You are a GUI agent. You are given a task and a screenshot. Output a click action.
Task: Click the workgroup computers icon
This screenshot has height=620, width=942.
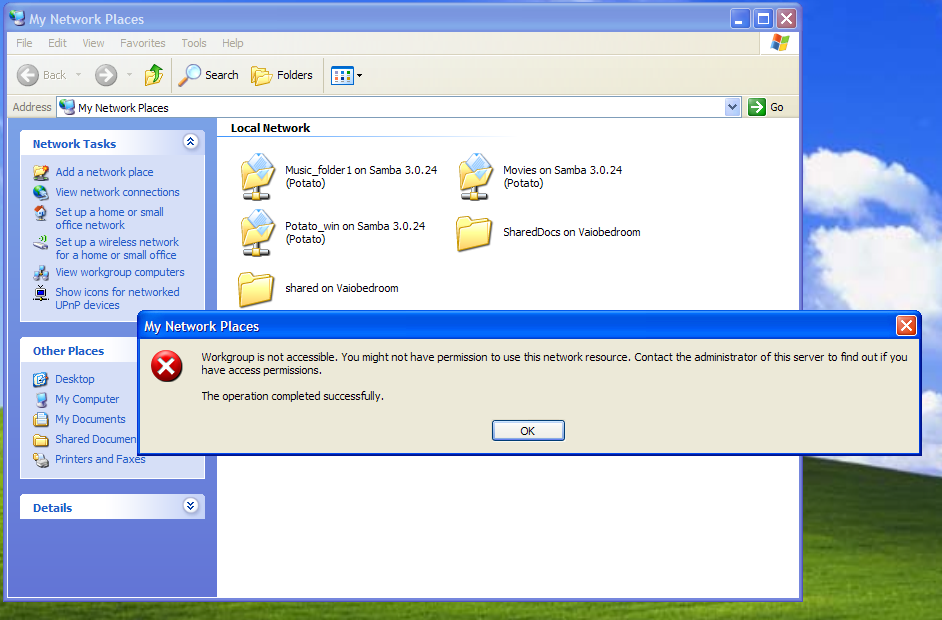(41, 273)
